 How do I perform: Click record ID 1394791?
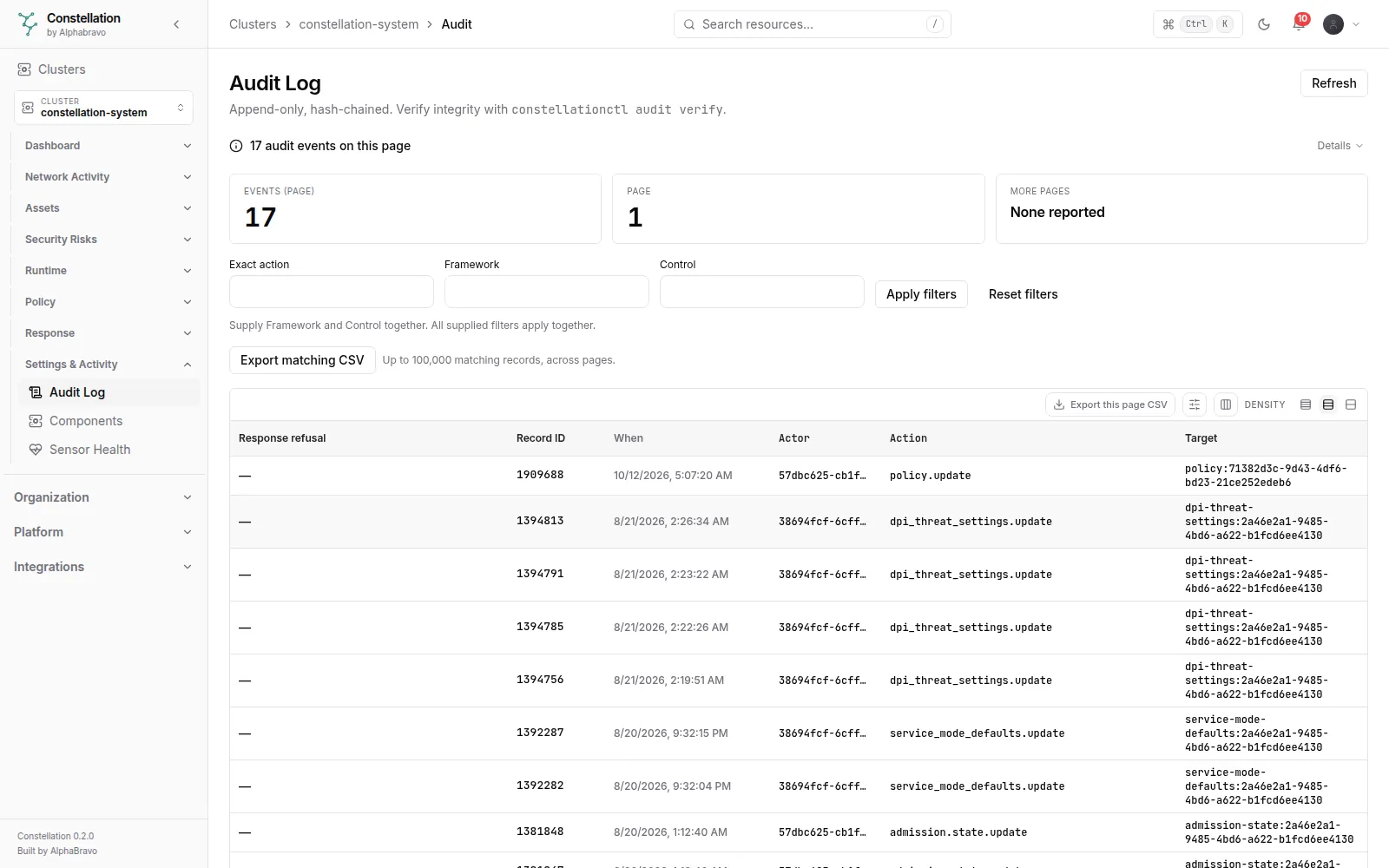point(540,574)
